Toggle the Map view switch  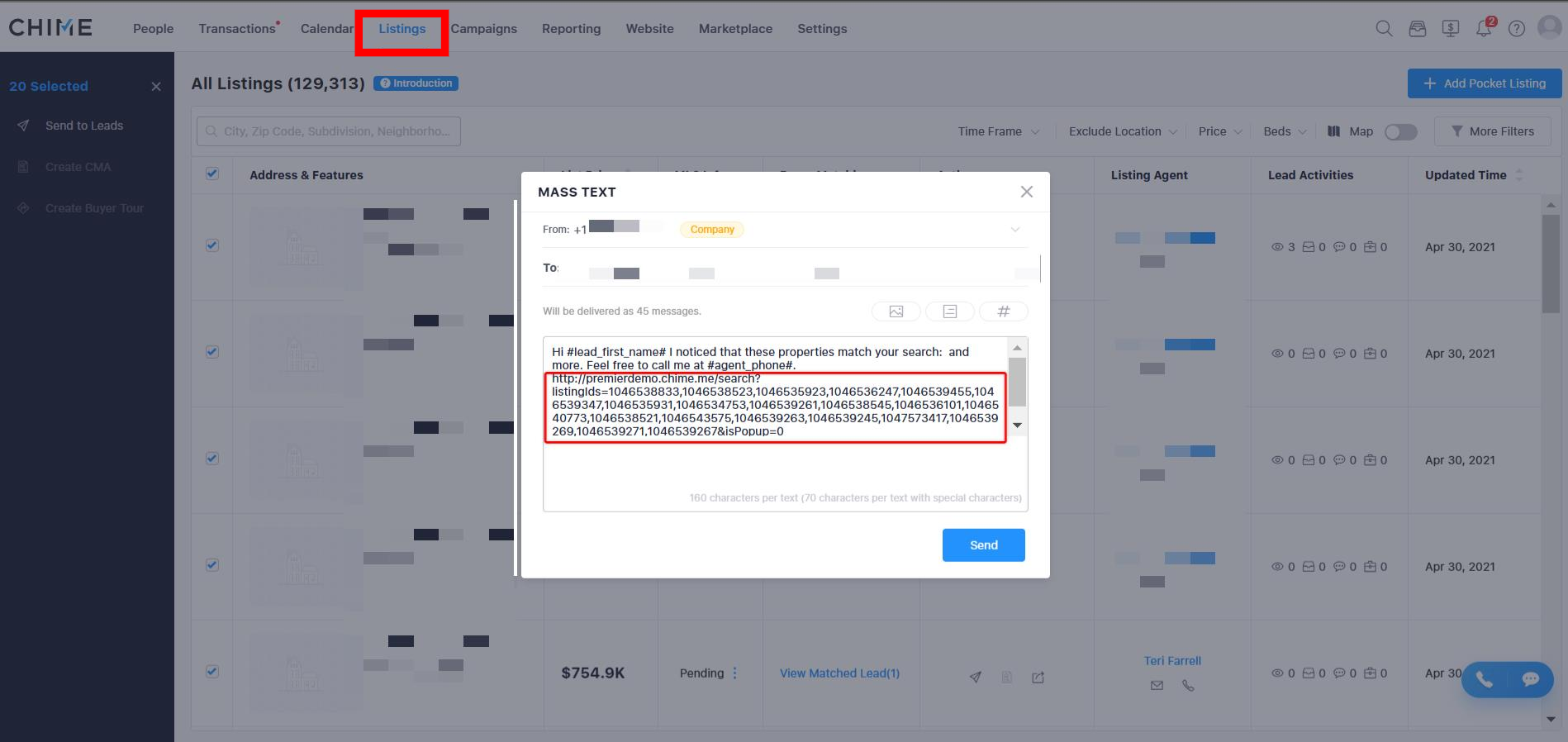1401,132
